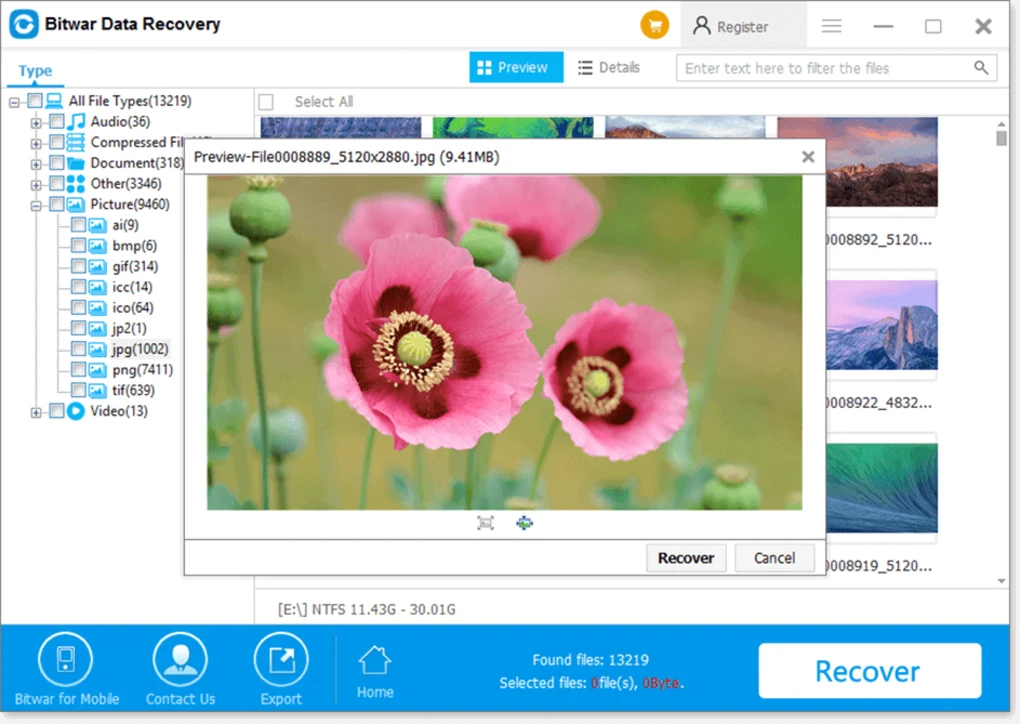Expand the Audio(36) tree node

click(x=36, y=123)
